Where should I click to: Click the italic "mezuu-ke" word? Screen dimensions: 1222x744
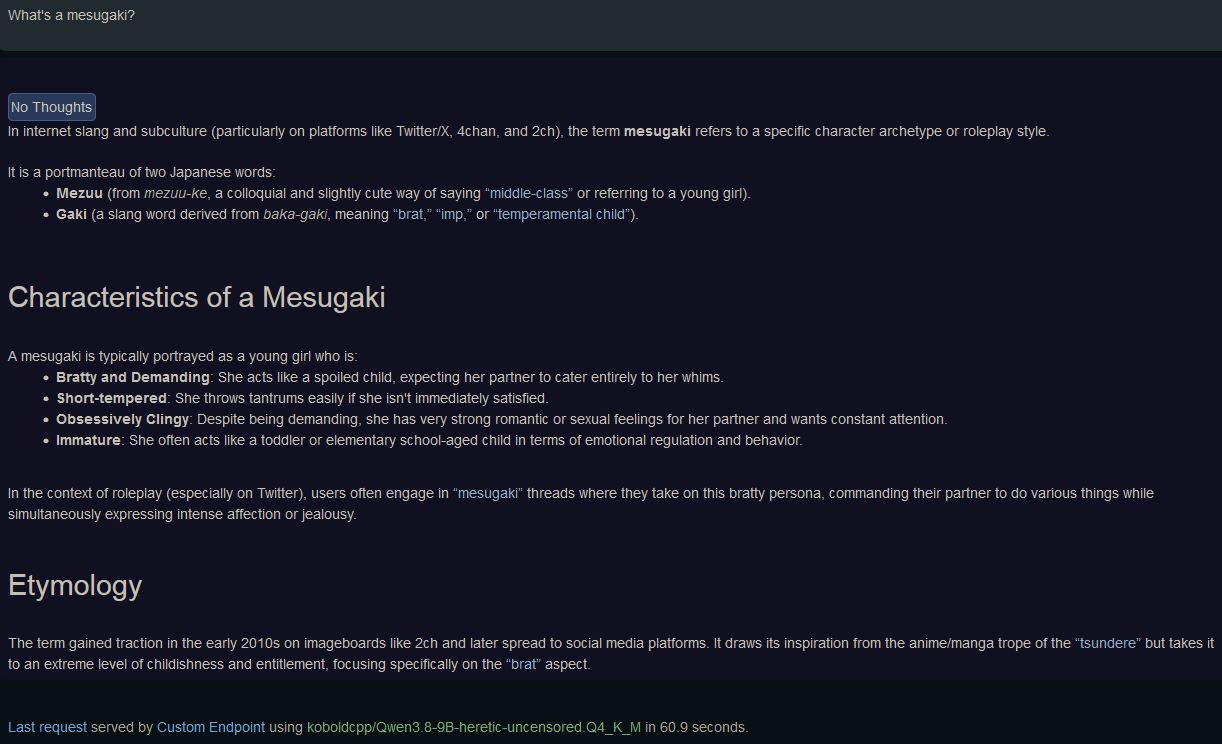[176, 193]
